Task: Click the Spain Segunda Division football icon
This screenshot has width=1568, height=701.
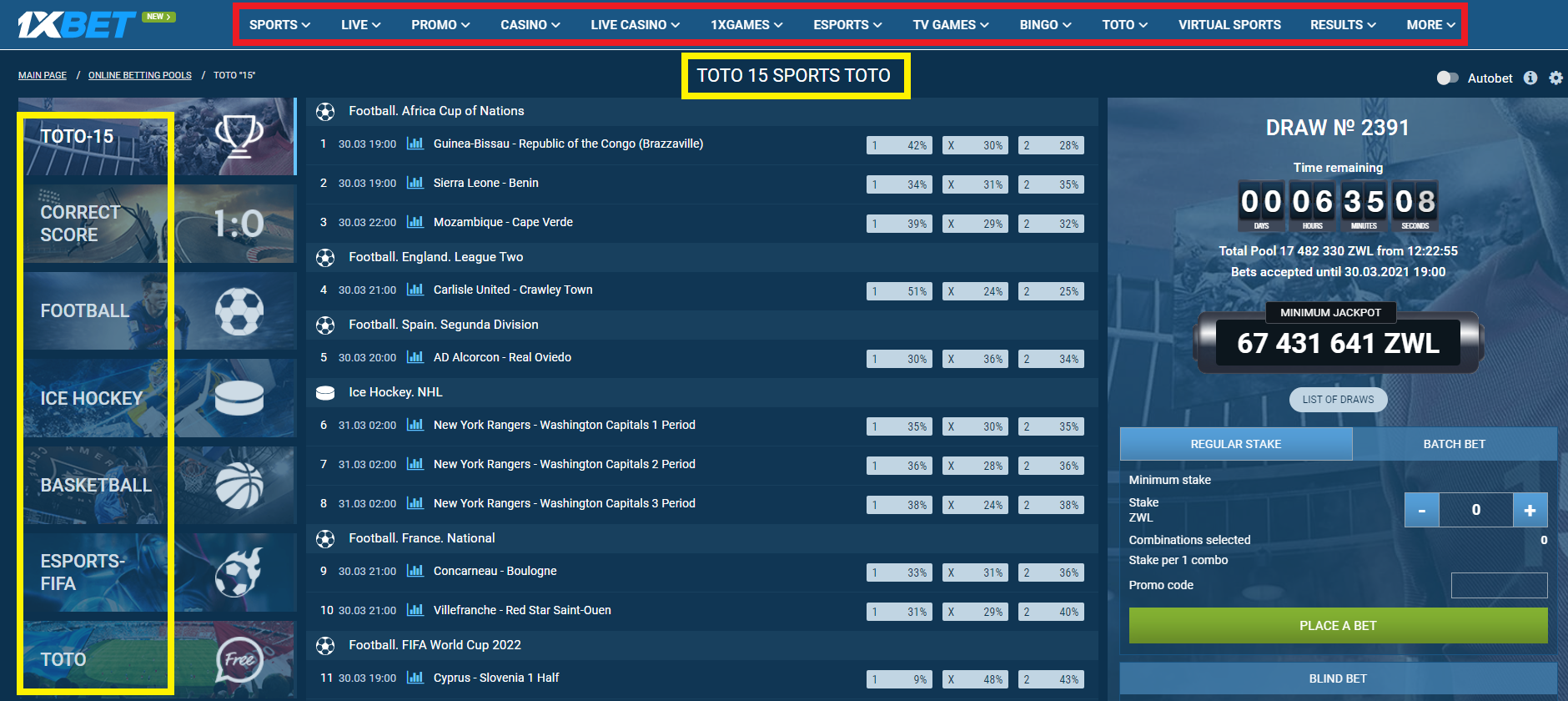Action: click(x=325, y=325)
